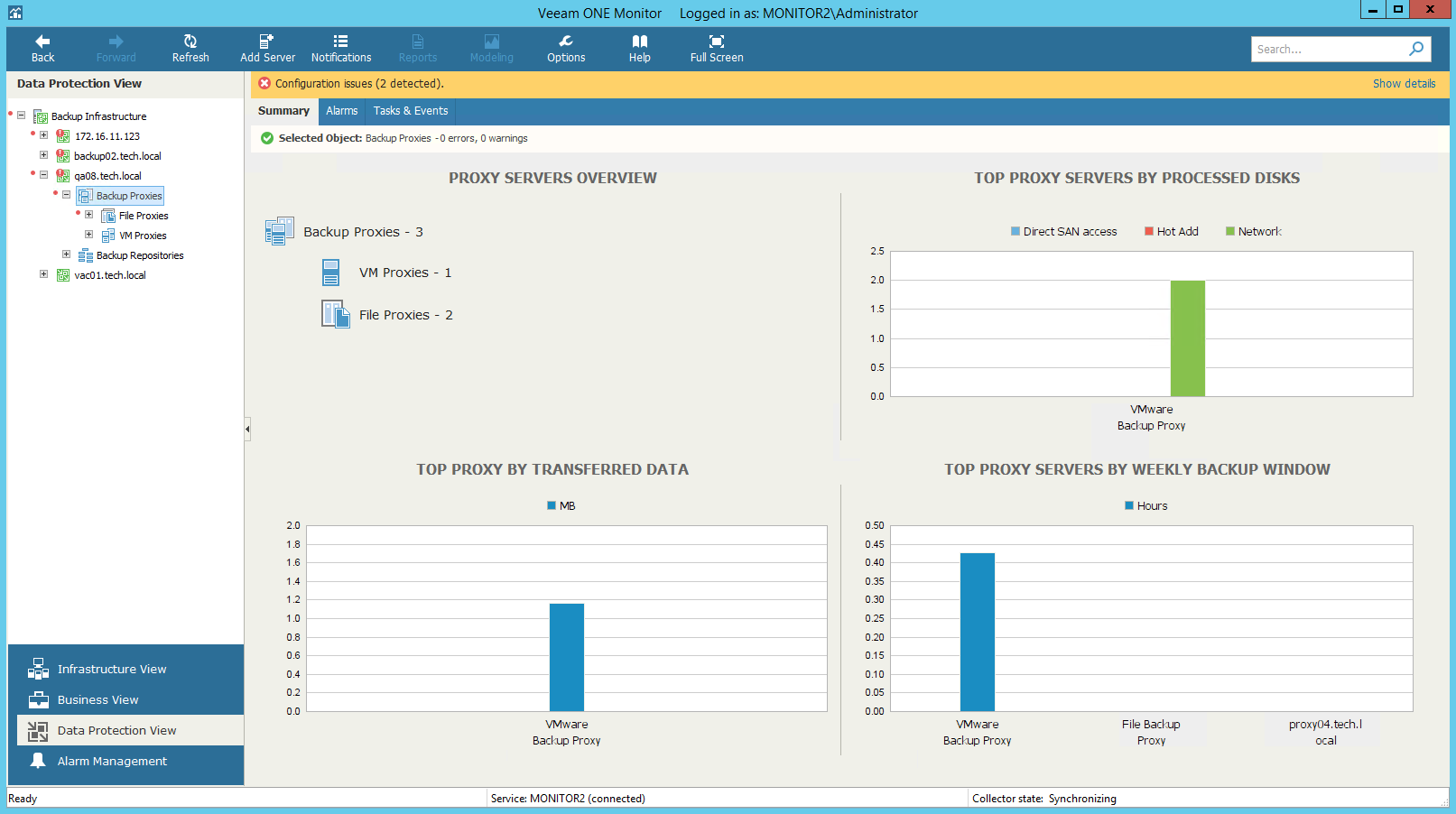Click the File Proxies overview icon
This screenshot has width=1456, height=814.
[x=336, y=314]
